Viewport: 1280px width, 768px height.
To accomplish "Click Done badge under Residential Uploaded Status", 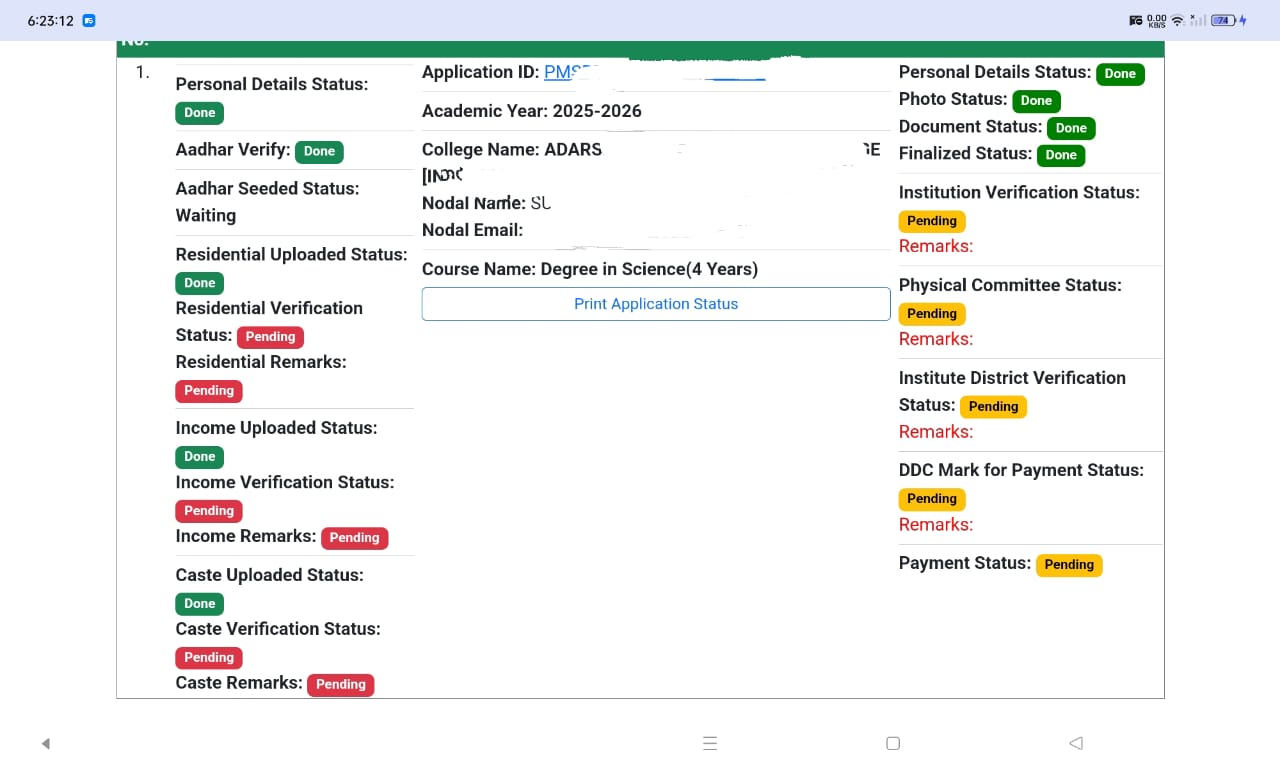I will pos(199,283).
